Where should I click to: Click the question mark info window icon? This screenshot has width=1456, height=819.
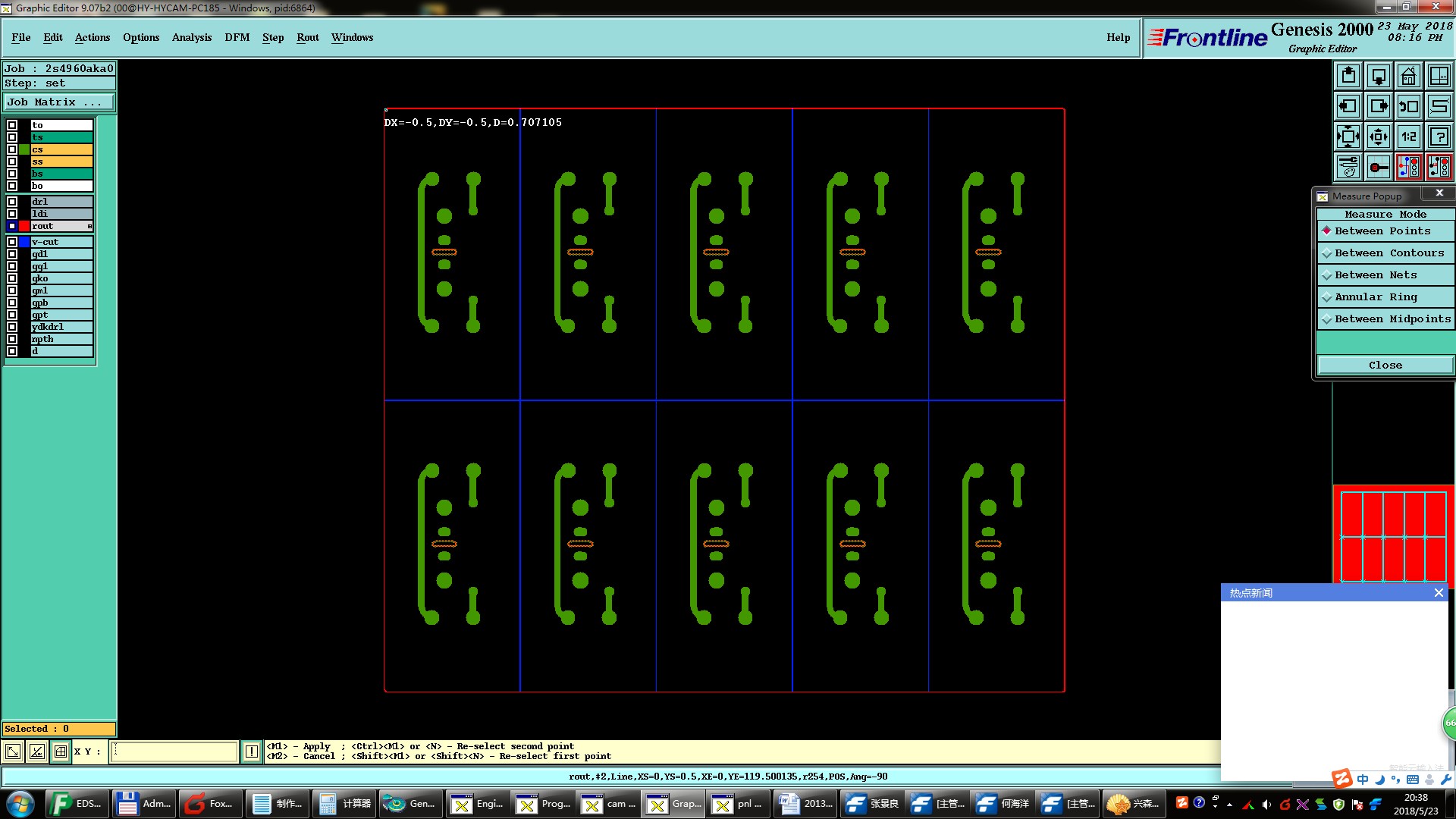click(x=1439, y=136)
